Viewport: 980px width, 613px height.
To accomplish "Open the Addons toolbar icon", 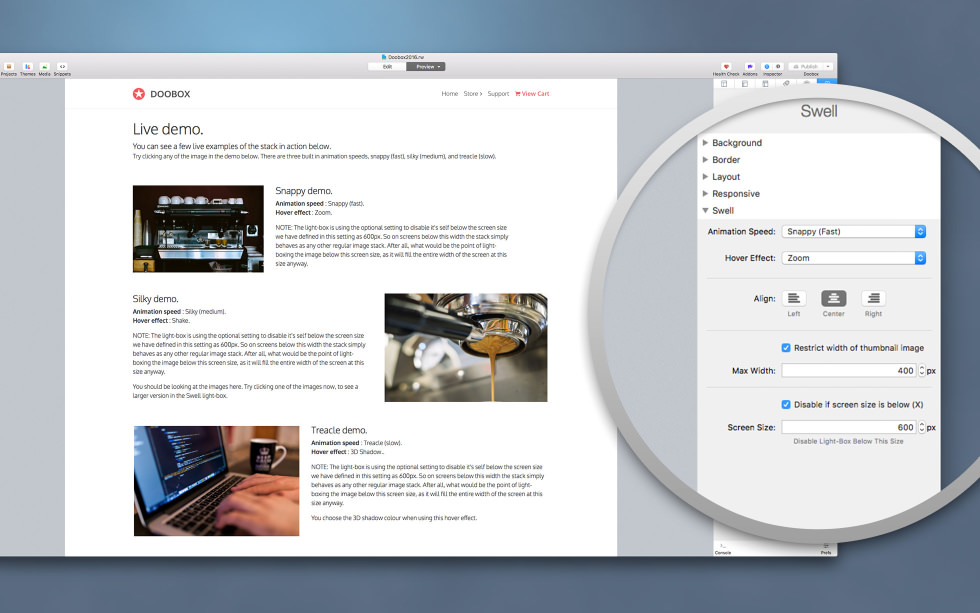I will click(x=749, y=66).
